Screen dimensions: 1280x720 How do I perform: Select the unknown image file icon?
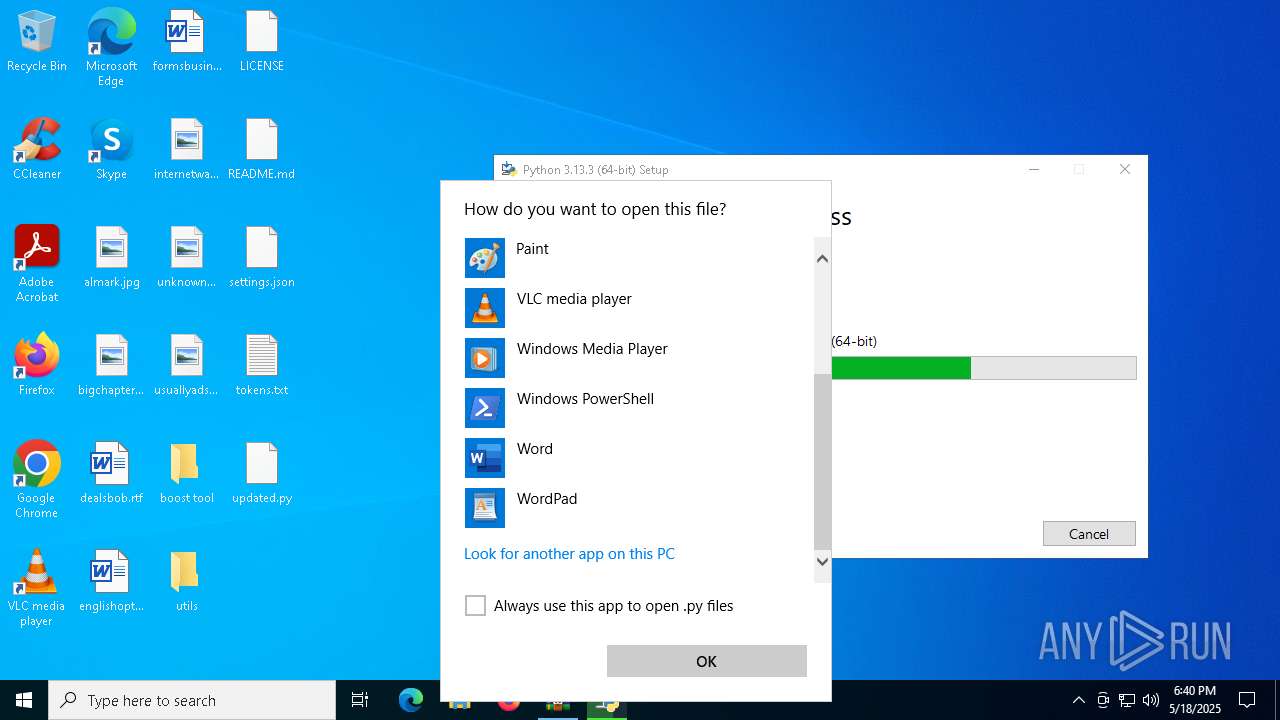tap(187, 258)
